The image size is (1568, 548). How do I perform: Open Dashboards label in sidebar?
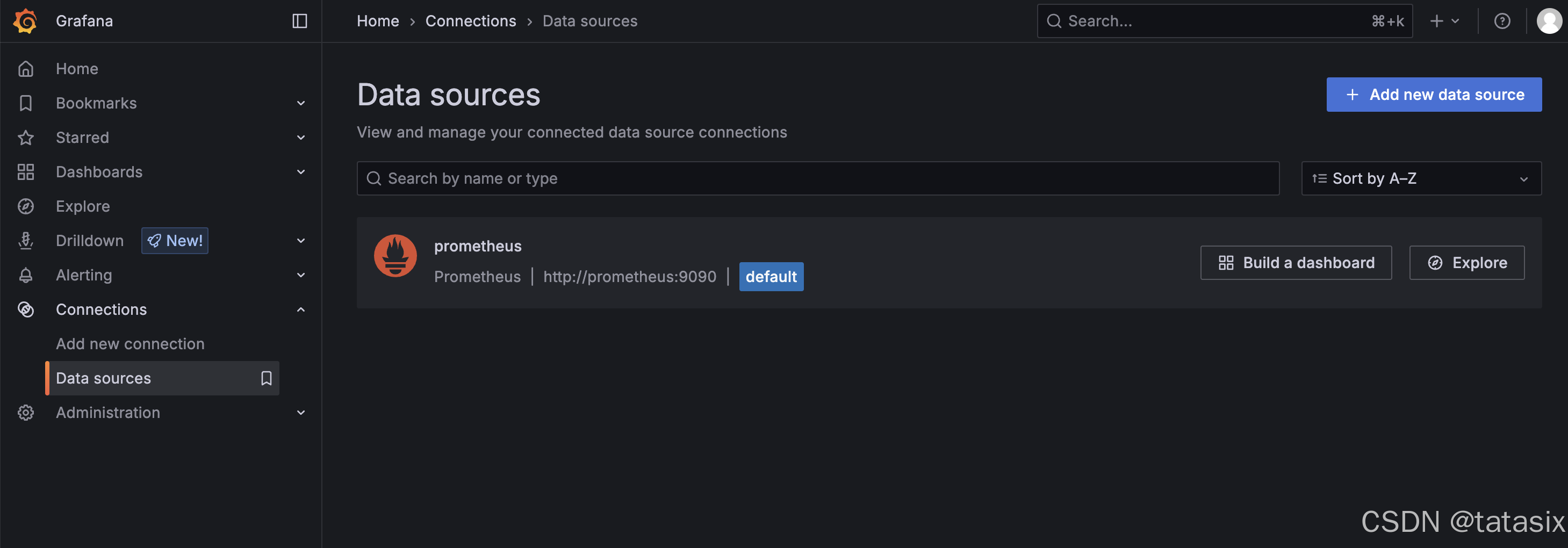tap(99, 172)
